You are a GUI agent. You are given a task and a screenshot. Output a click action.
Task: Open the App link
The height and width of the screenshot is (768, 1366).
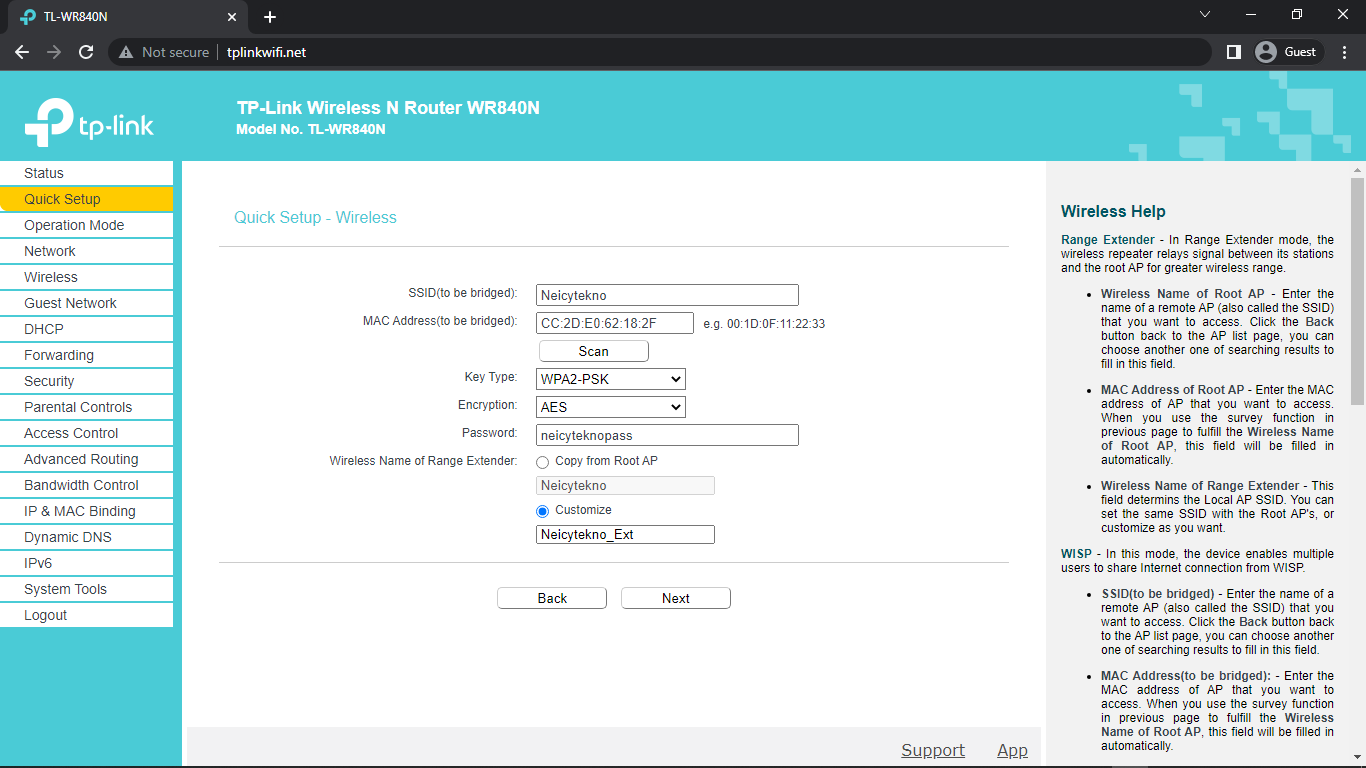coord(1012,750)
